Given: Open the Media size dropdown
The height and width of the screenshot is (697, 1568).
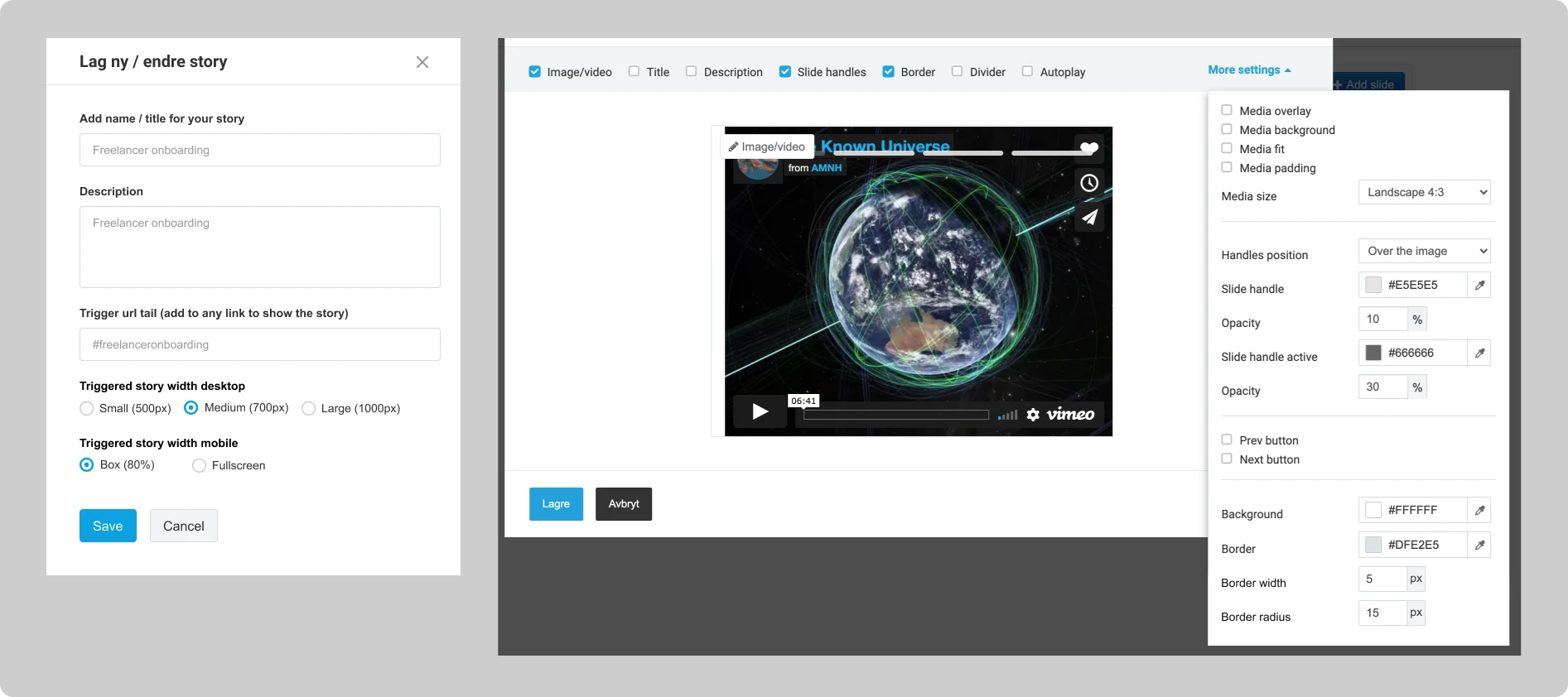Looking at the screenshot, I should pyautogui.click(x=1424, y=193).
